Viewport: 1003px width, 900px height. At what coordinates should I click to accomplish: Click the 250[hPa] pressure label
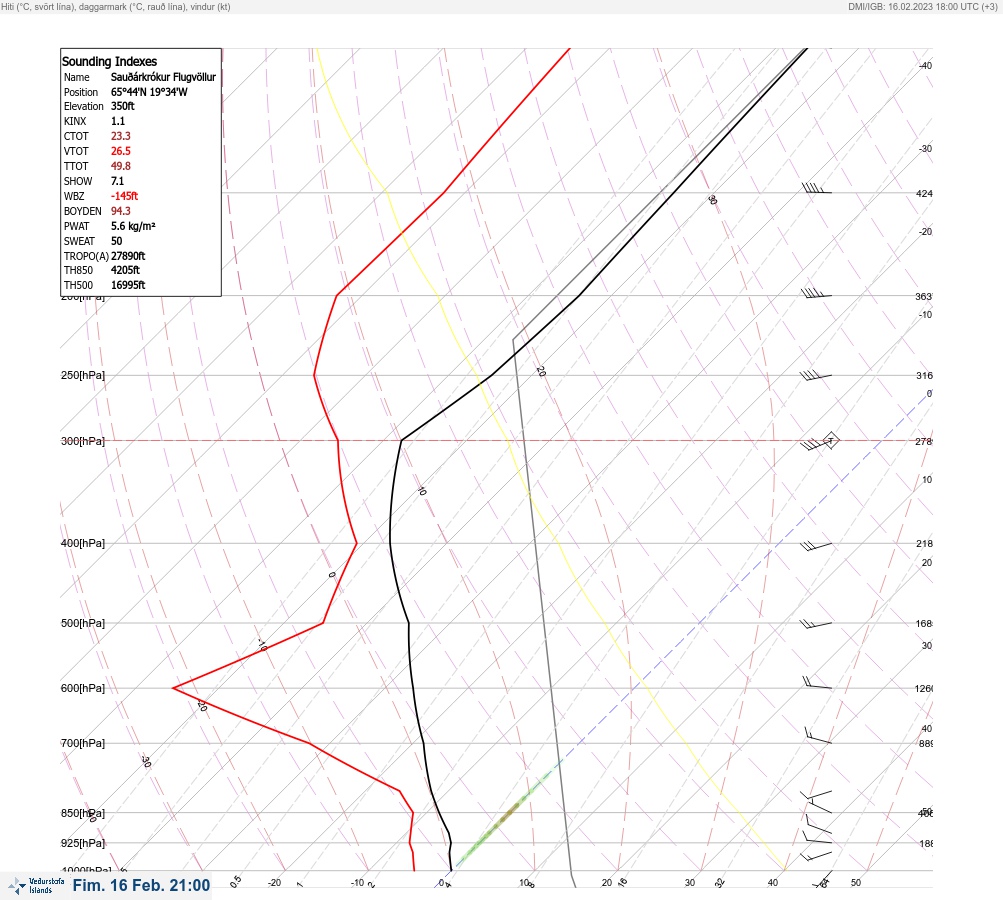(83, 375)
